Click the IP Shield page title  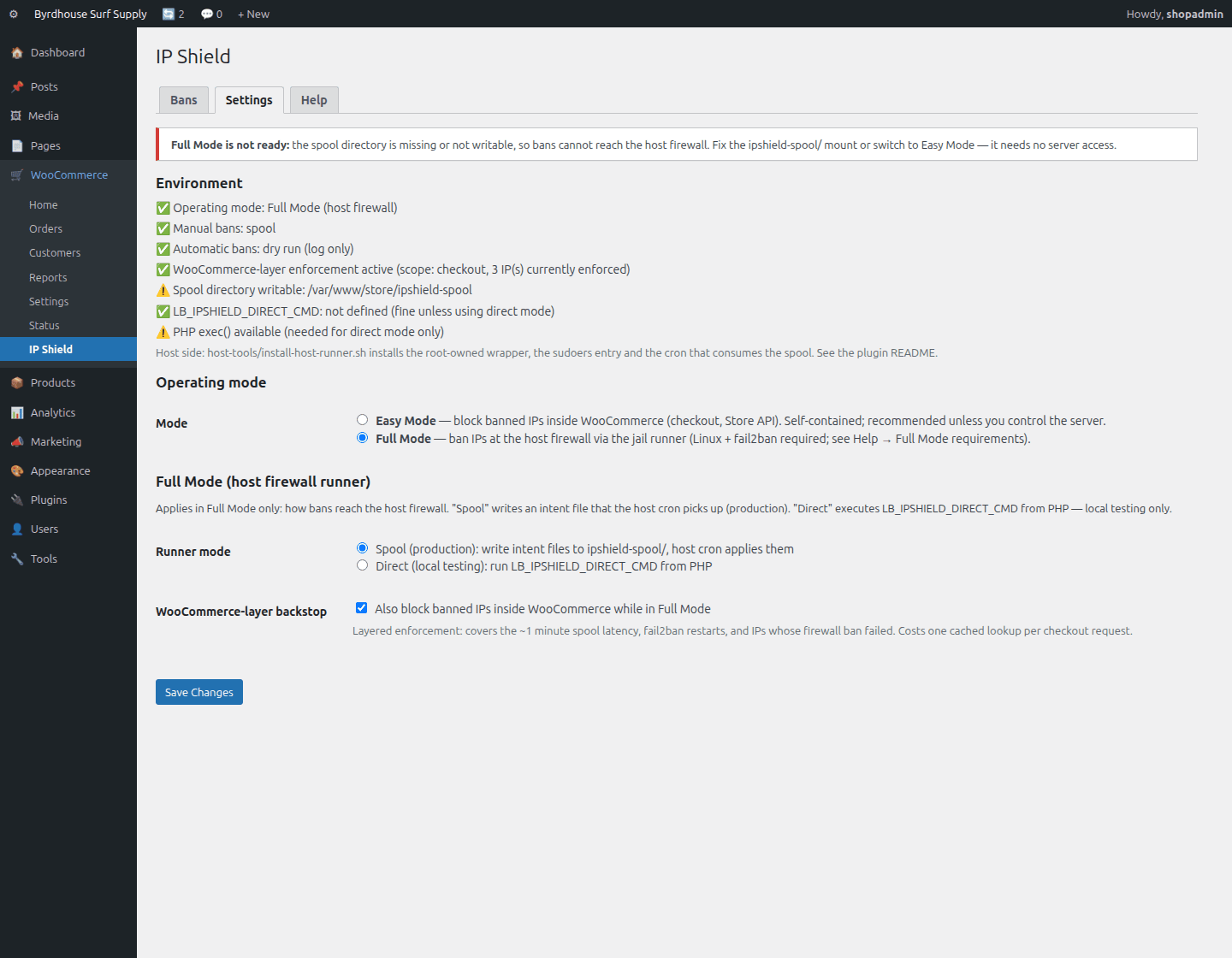tap(193, 56)
